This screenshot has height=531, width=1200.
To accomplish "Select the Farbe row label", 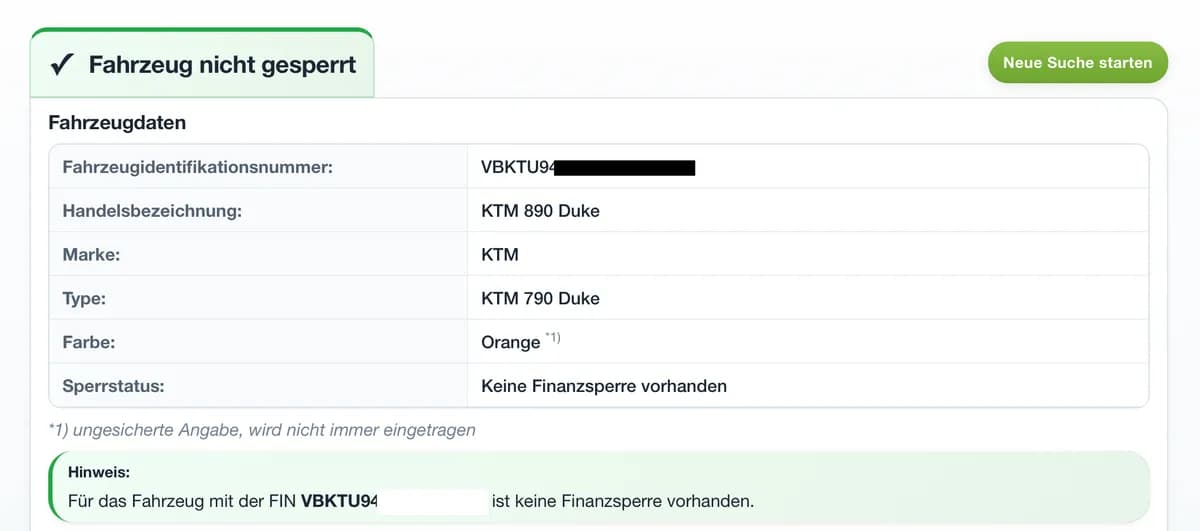I will point(89,342).
